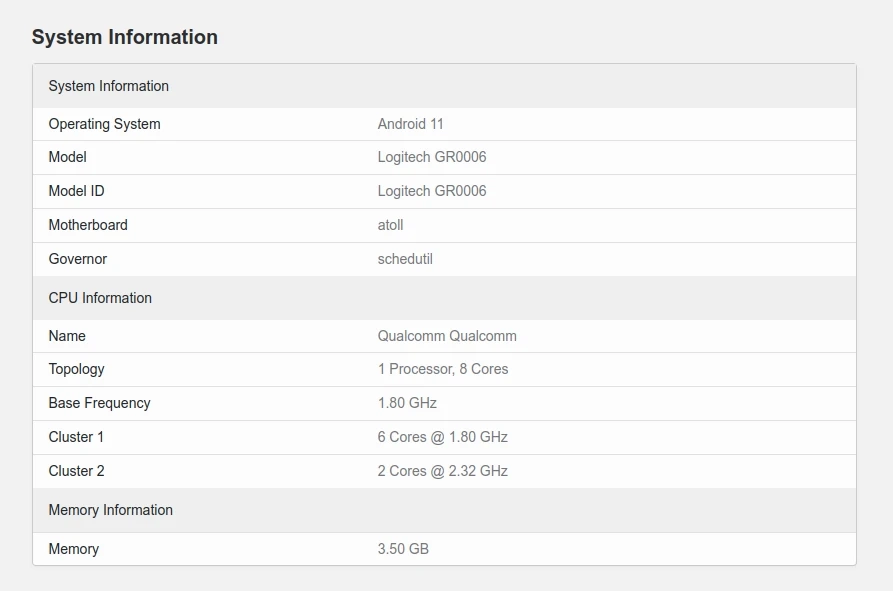Select the schedutil governor value
893x591 pixels.
[x=405, y=259]
